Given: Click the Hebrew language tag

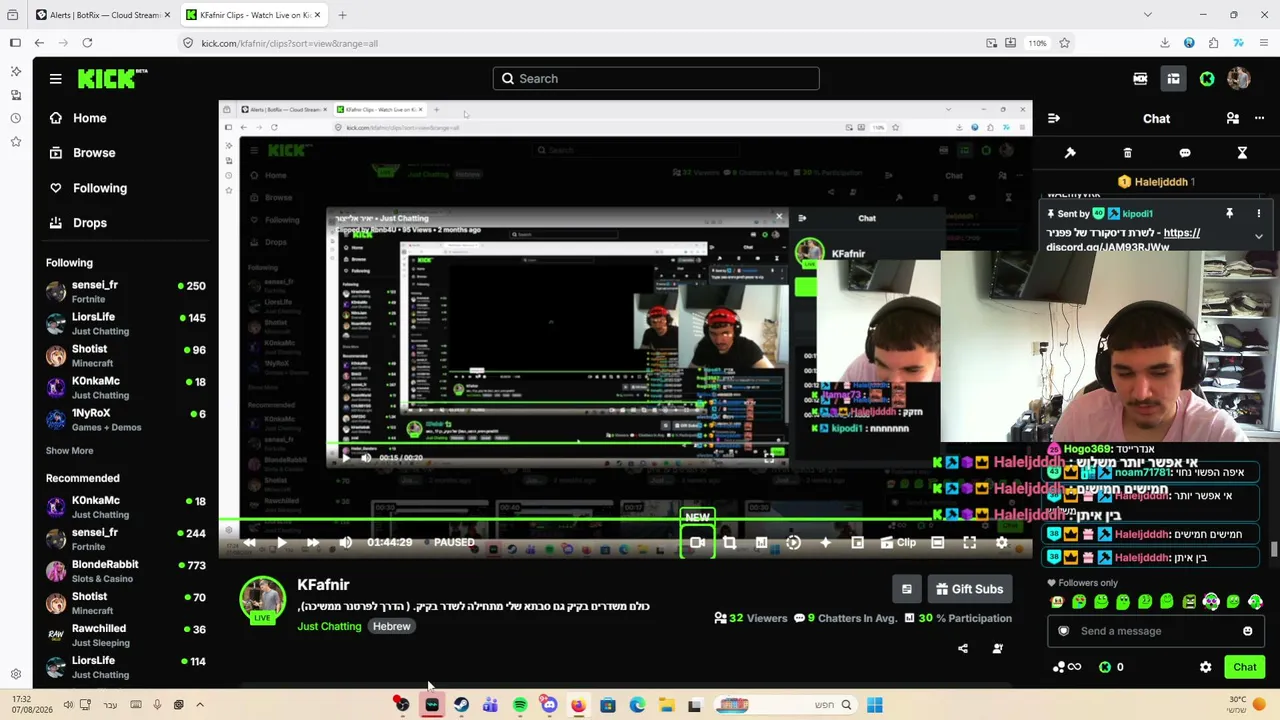Looking at the screenshot, I should pos(392,626).
